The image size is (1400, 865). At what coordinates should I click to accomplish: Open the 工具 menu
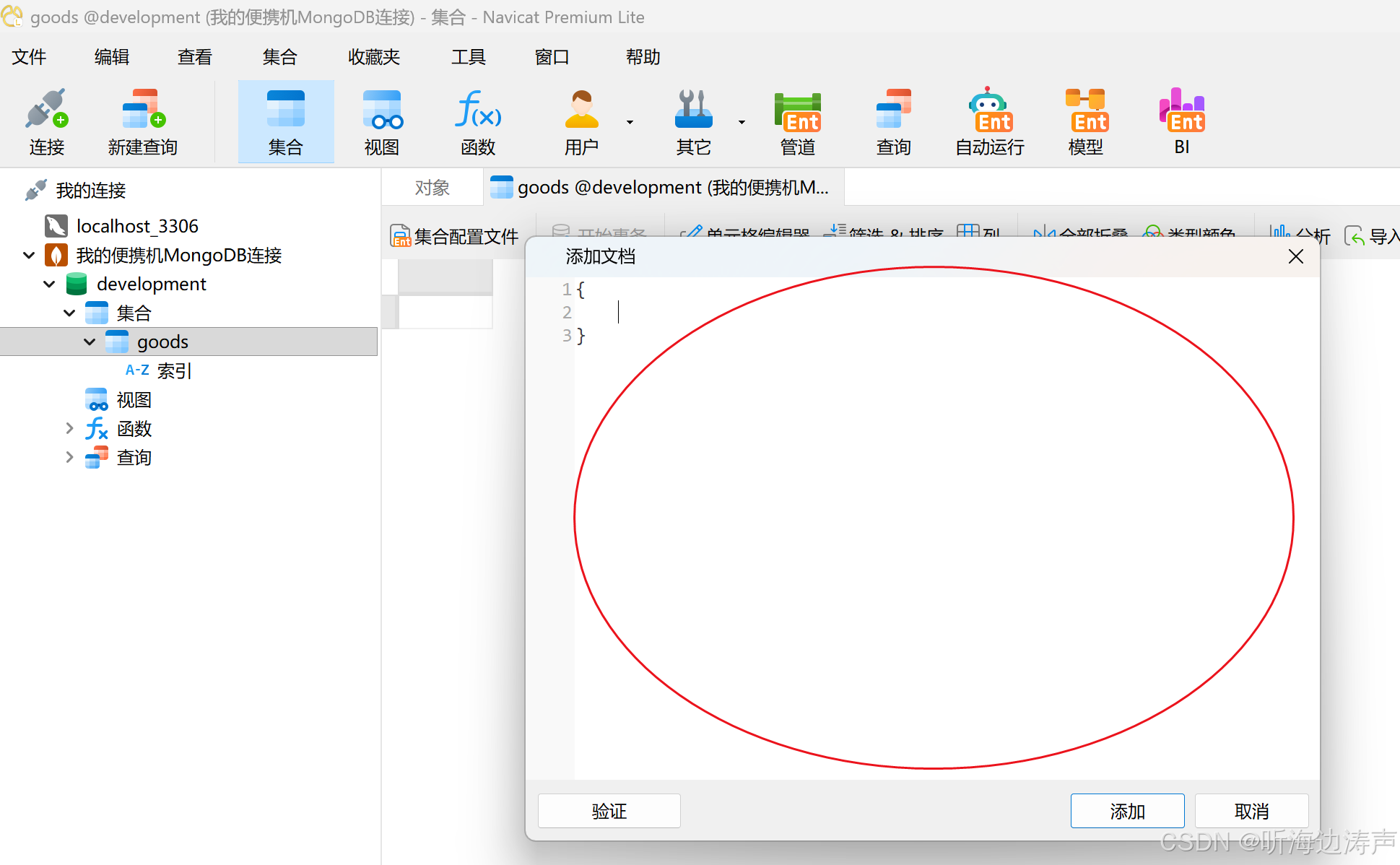(468, 57)
